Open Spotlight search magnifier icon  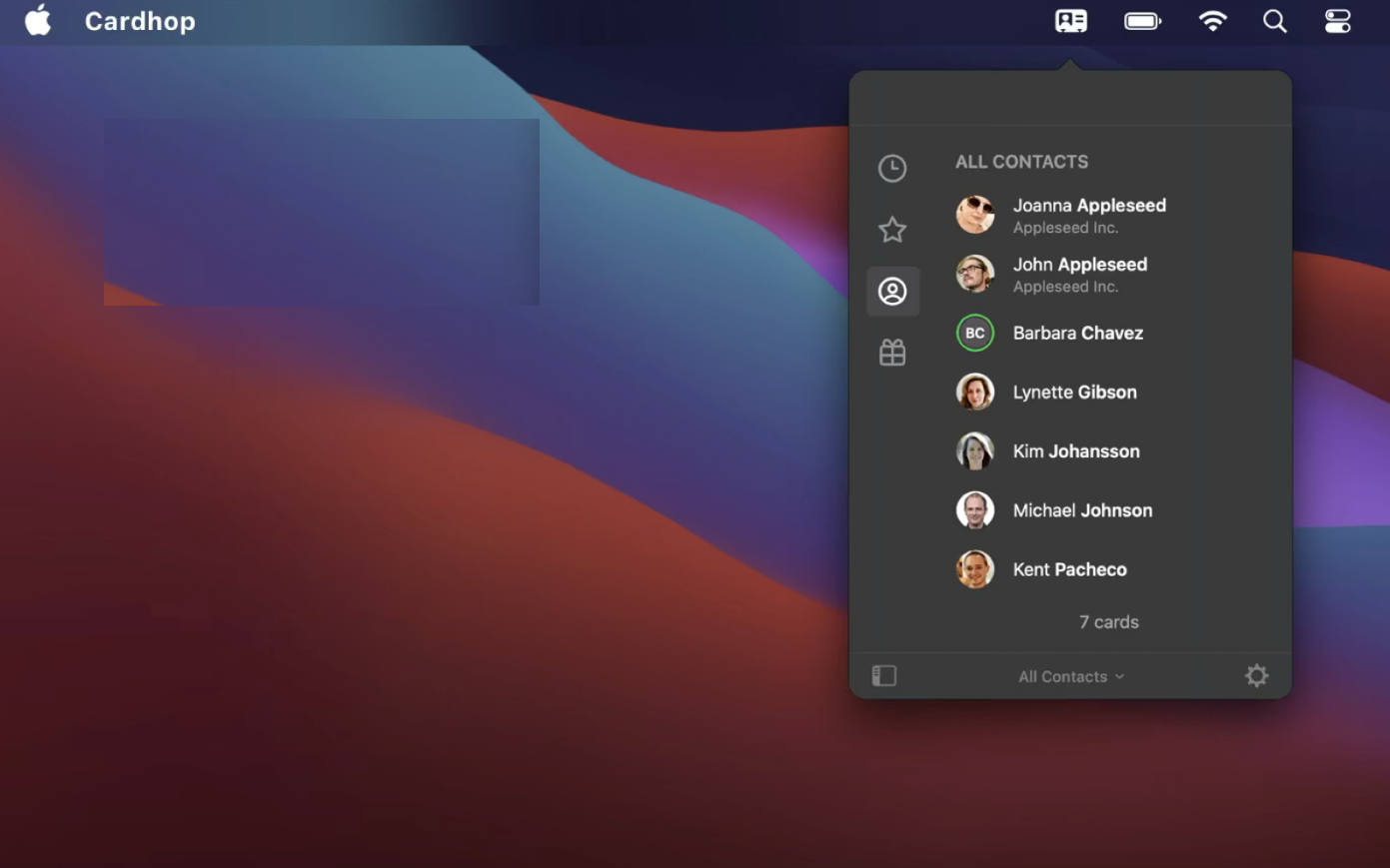pyautogui.click(x=1275, y=21)
